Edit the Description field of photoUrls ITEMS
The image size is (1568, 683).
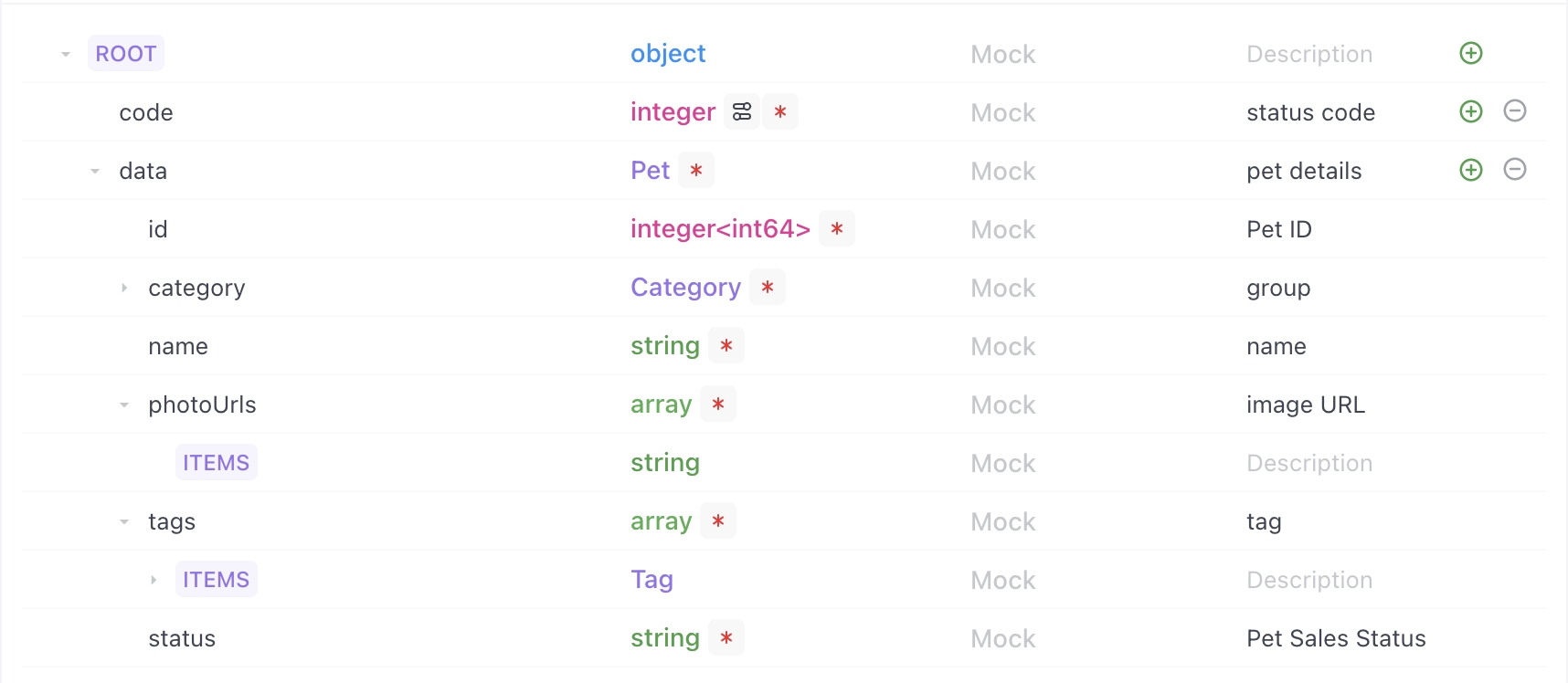[1309, 462]
